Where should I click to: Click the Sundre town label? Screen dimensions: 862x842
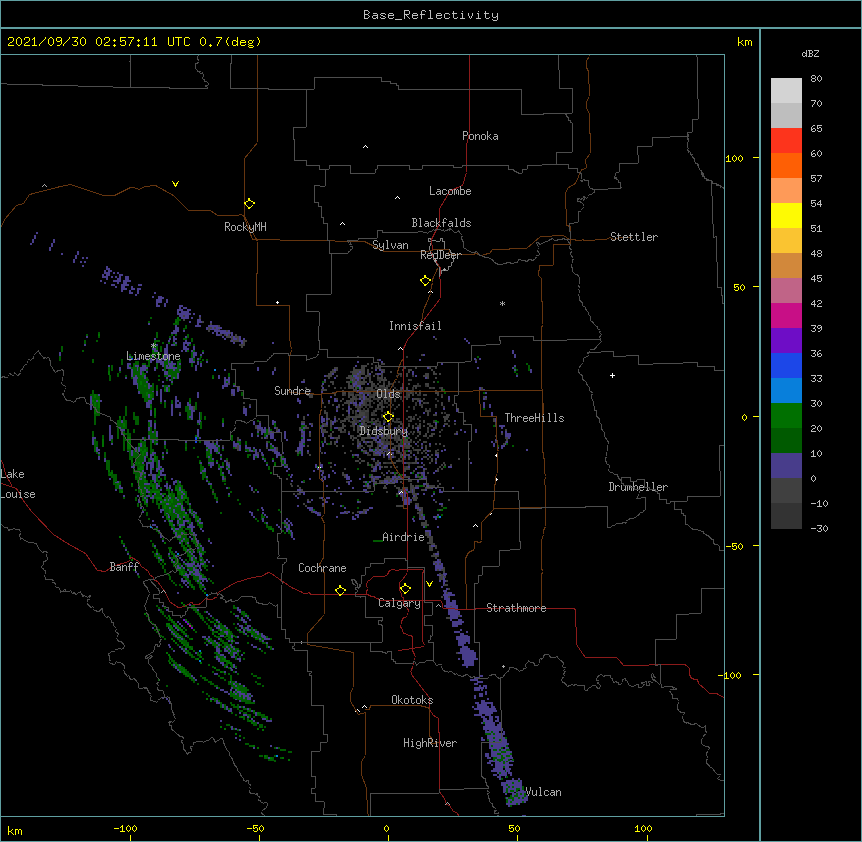click(292, 391)
